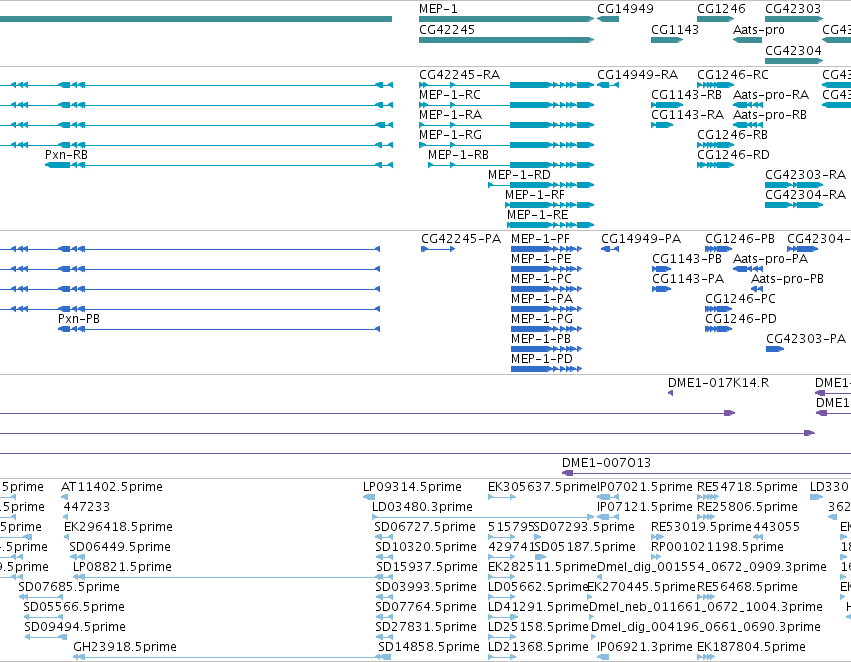Select transcript CG42304-RA
The image size is (851, 662).
point(794,205)
